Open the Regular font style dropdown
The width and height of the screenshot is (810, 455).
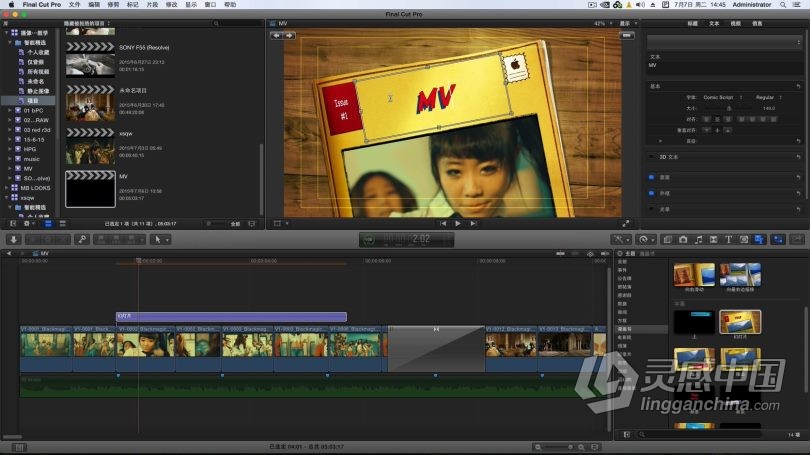click(x=768, y=97)
